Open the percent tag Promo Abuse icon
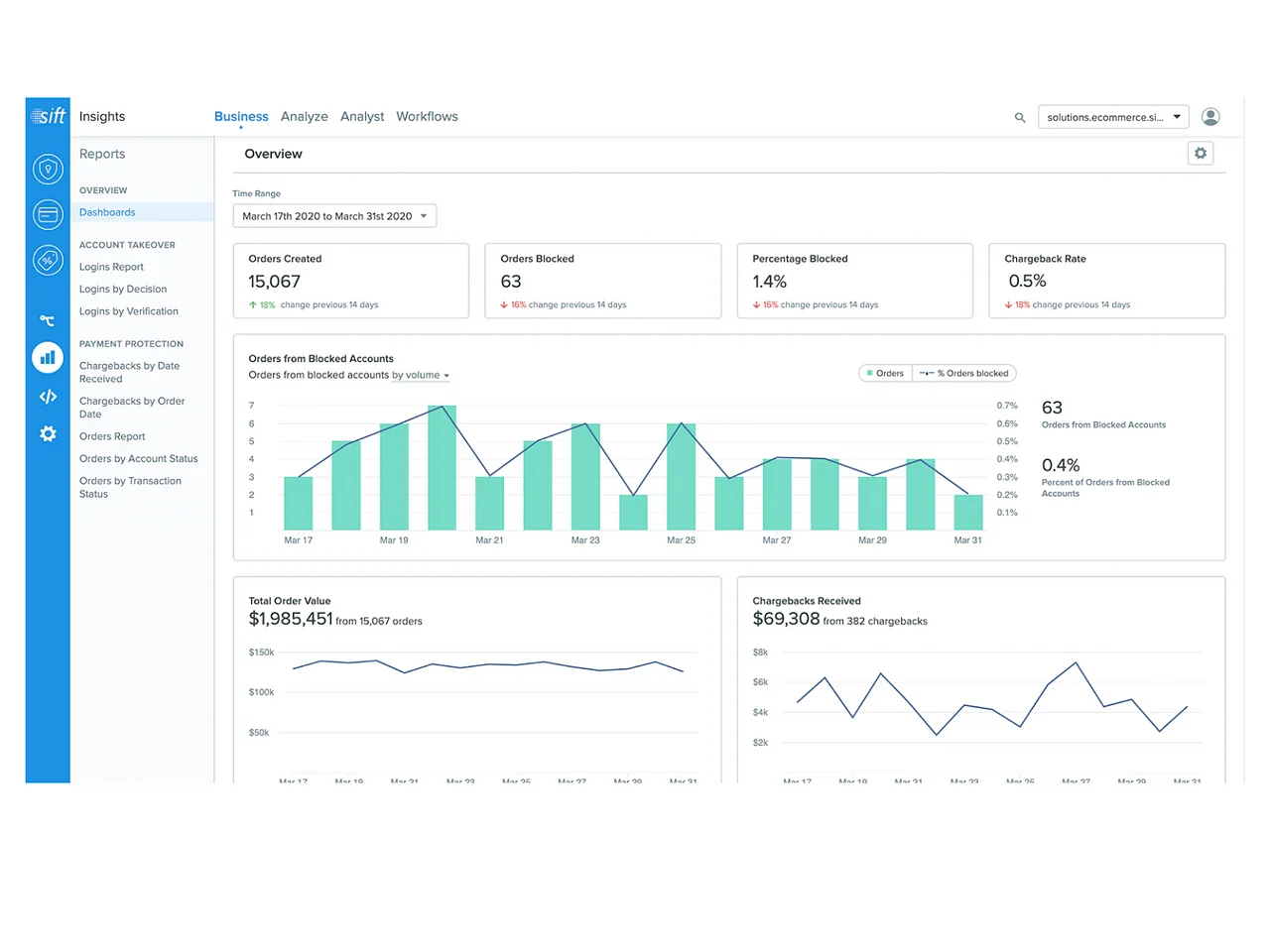The height and width of the screenshot is (952, 1270). pyautogui.click(x=48, y=260)
